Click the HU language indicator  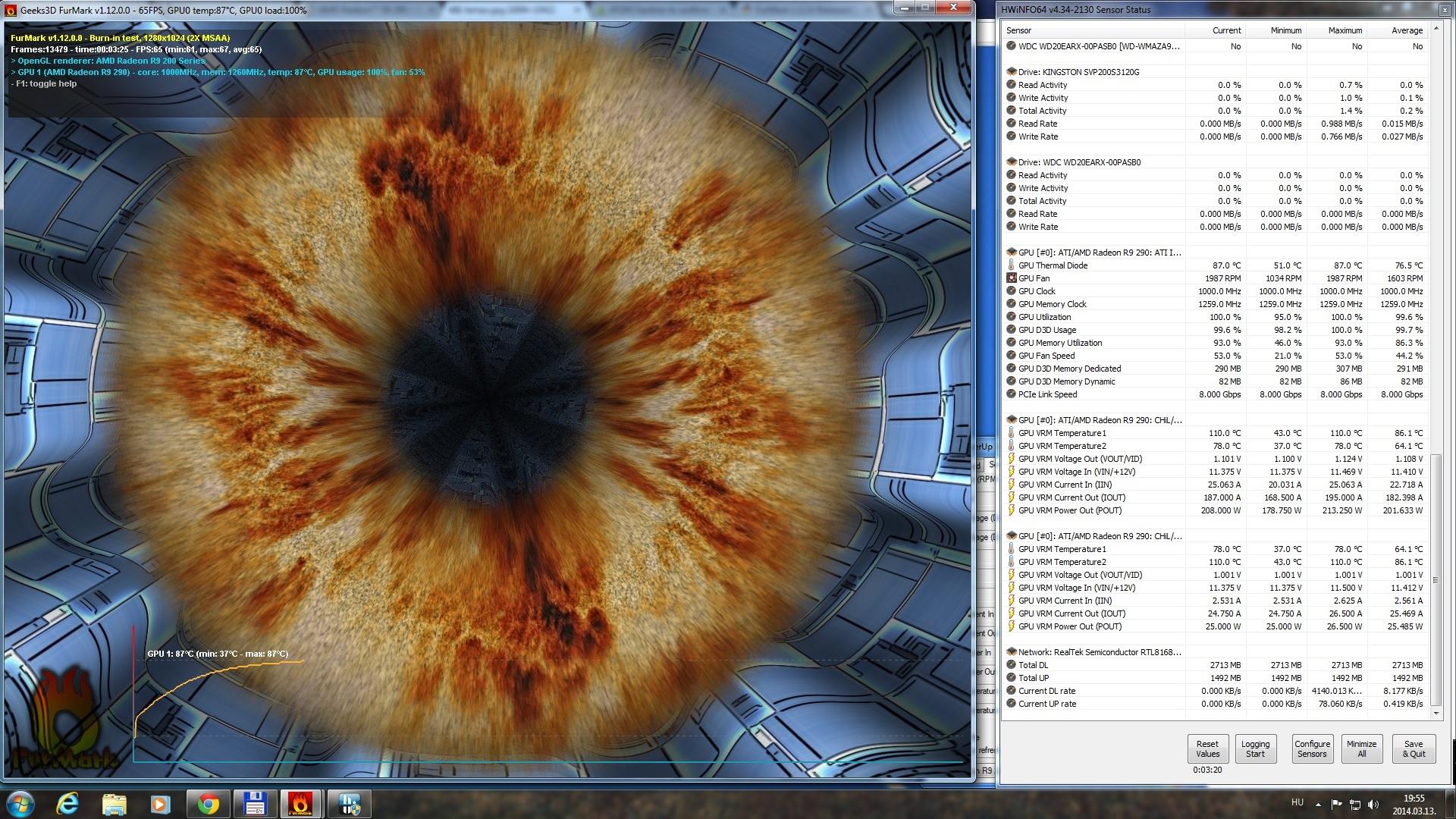(x=1298, y=802)
